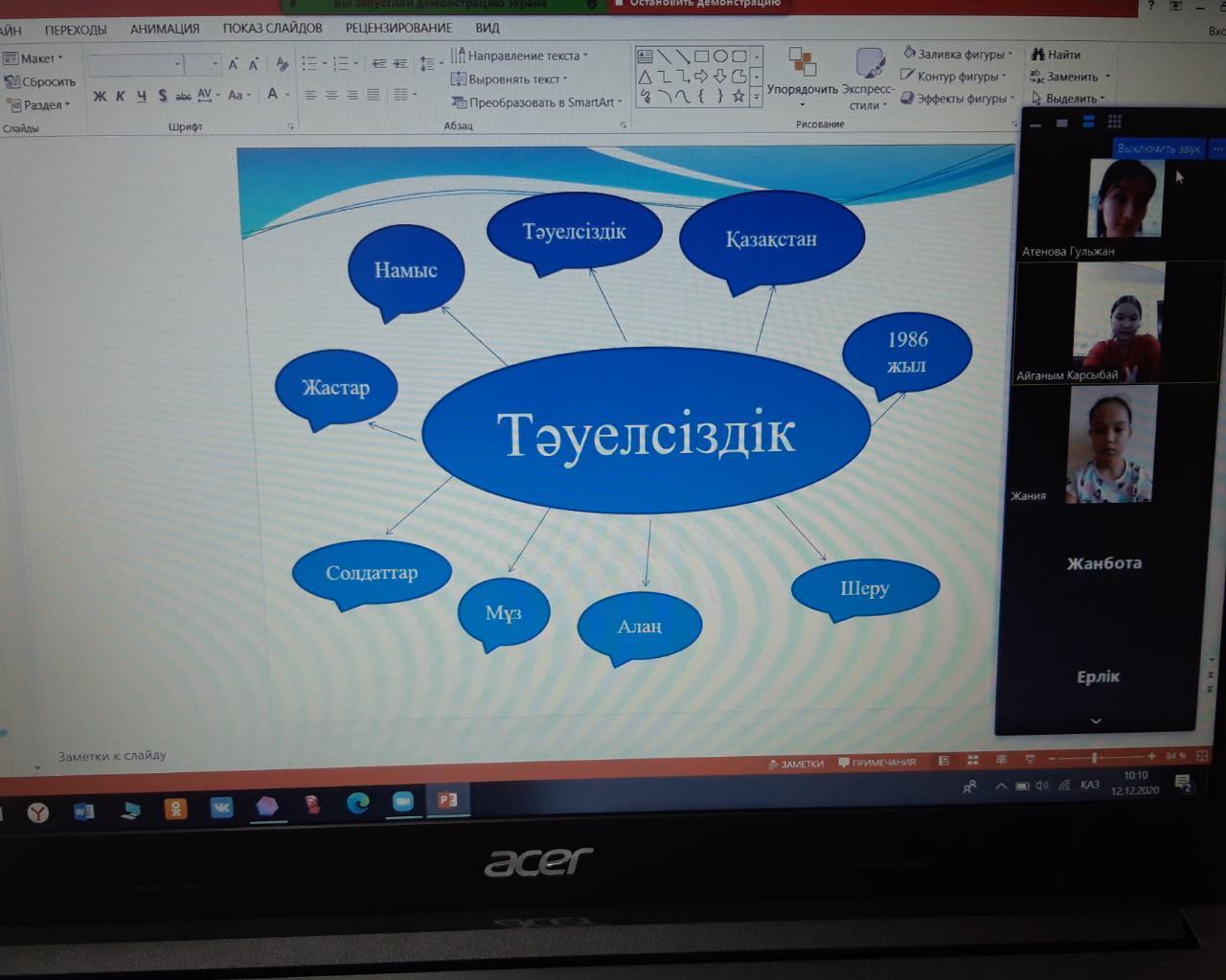The width and height of the screenshot is (1226, 980).
Task: Toggle strikethrough text (abc)
Action: pos(183,96)
